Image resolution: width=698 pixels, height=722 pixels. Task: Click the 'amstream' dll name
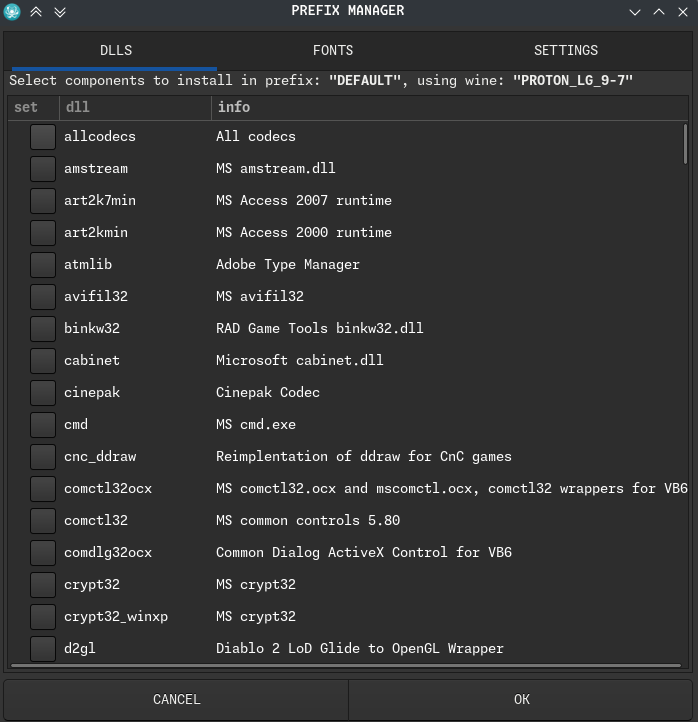click(x=96, y=169)
